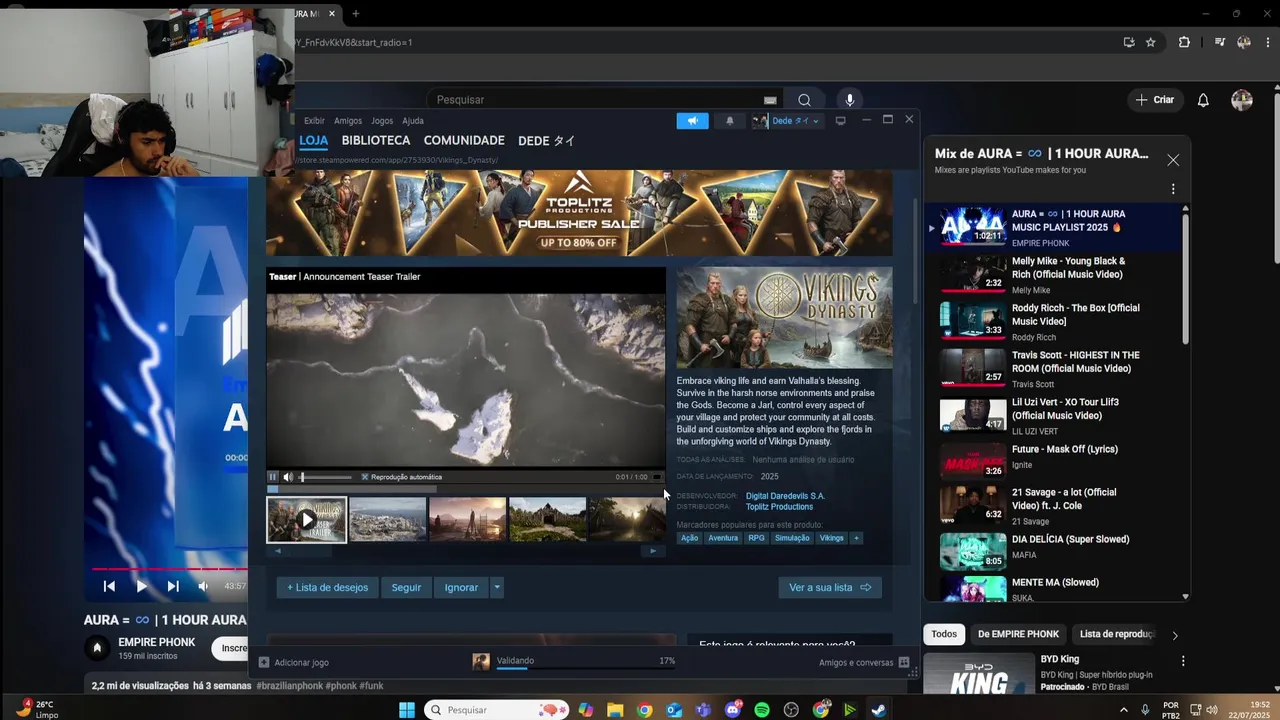Click the Ação tag

click(690, 538)
